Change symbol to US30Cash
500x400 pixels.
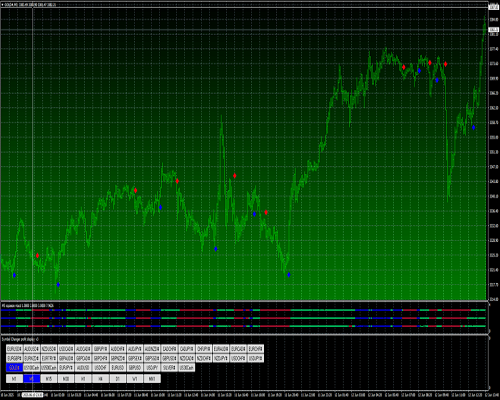(x=186, y=368)
